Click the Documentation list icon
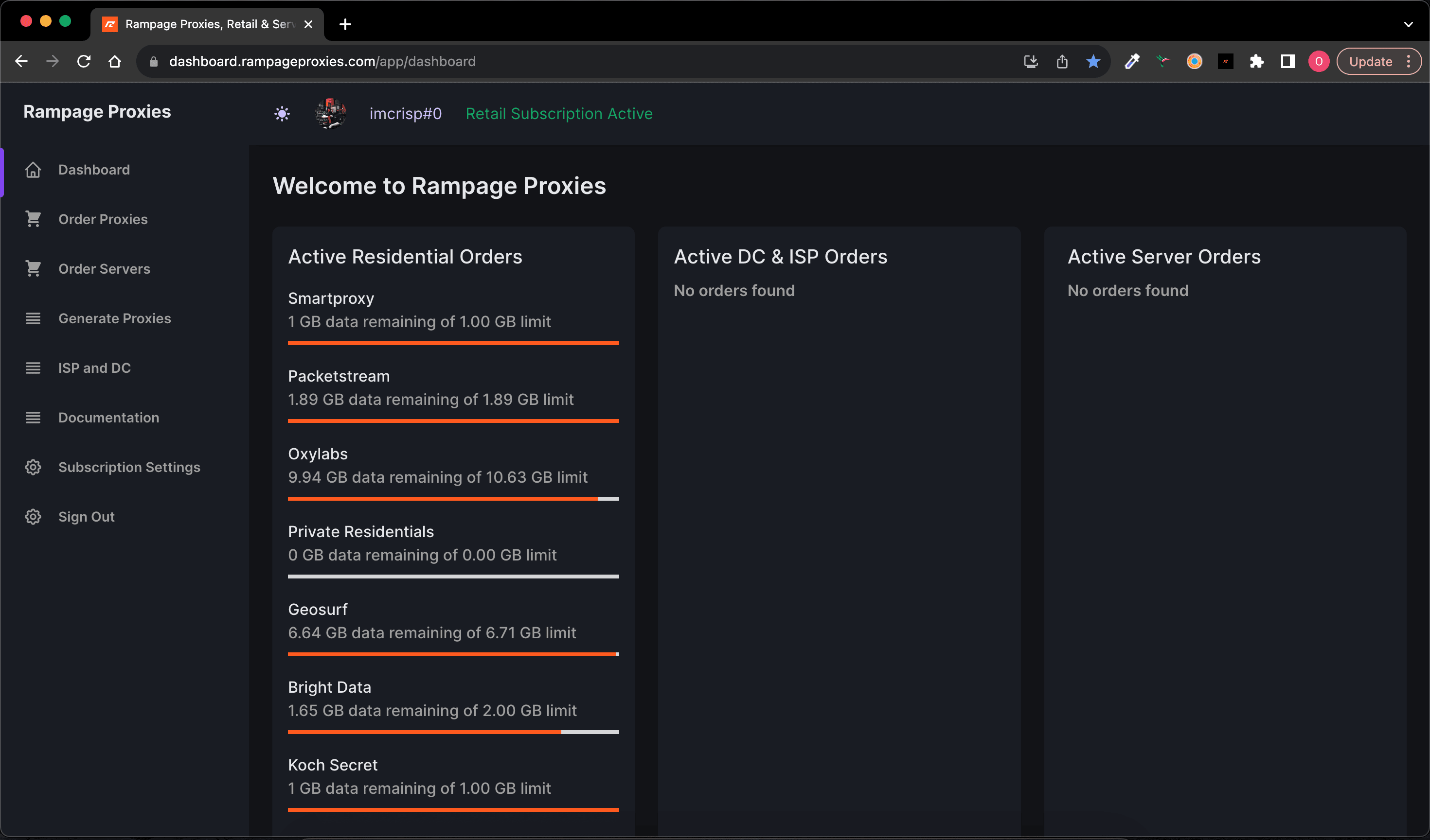The width and height of the screenshot is (1430, 840). coord(33,418)
